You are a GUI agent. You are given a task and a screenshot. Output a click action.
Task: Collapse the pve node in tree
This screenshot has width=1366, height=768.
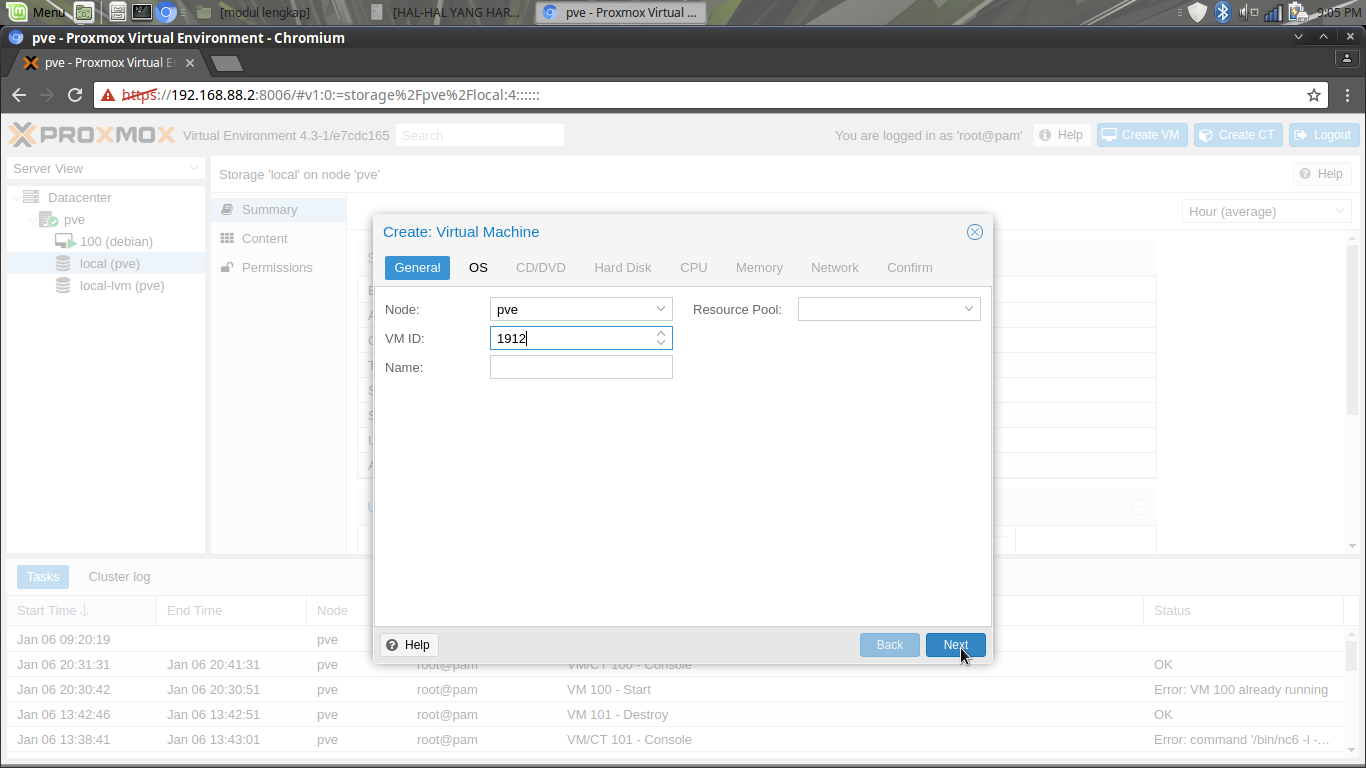pyautogui.click(x=32, y=220)
